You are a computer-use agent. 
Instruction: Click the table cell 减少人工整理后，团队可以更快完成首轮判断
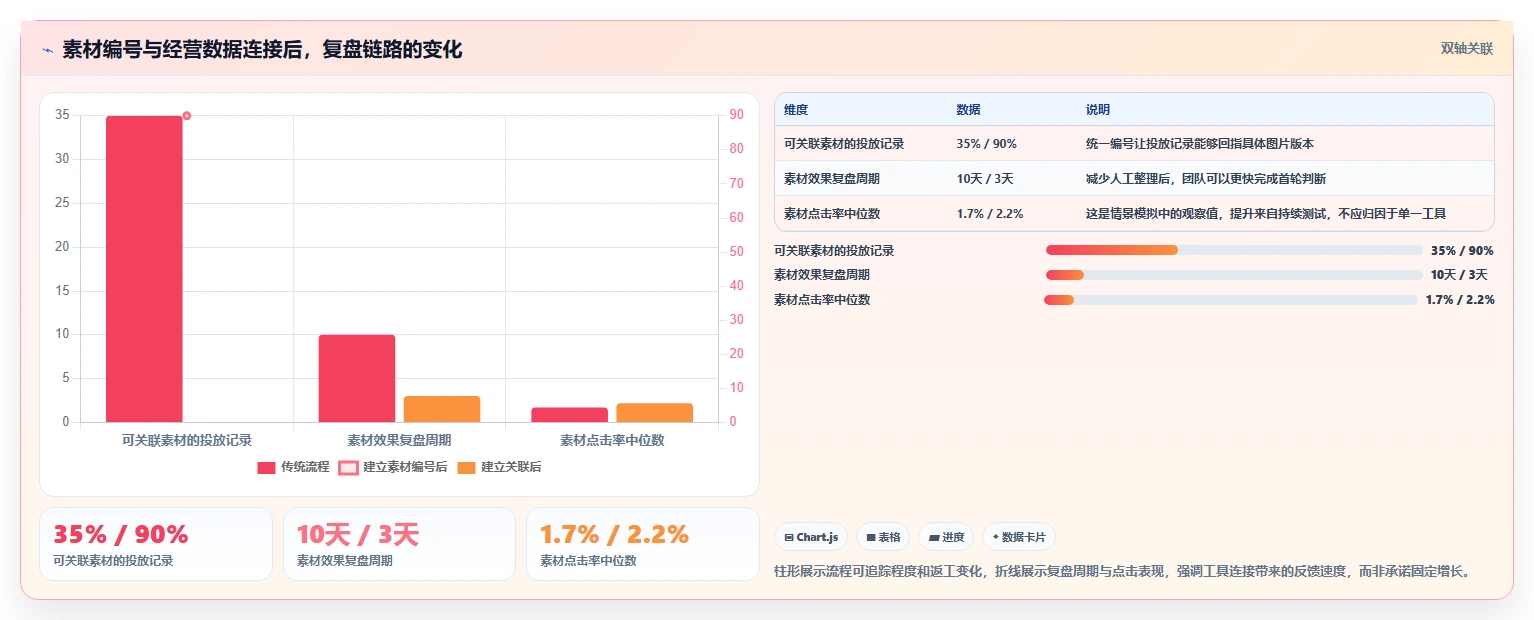click(1206, 179)
